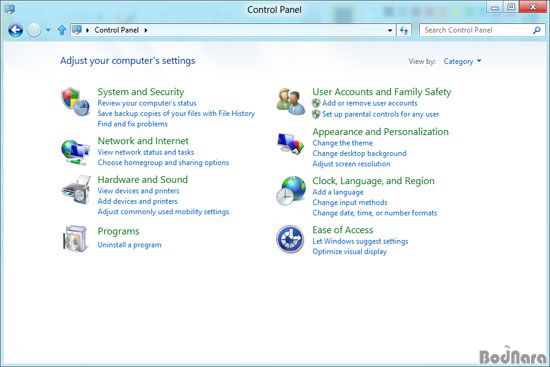Screen dimensions: 550x367
Task: Open Adjust commonly used mobility settings
Action: click(x=163, y=212)
